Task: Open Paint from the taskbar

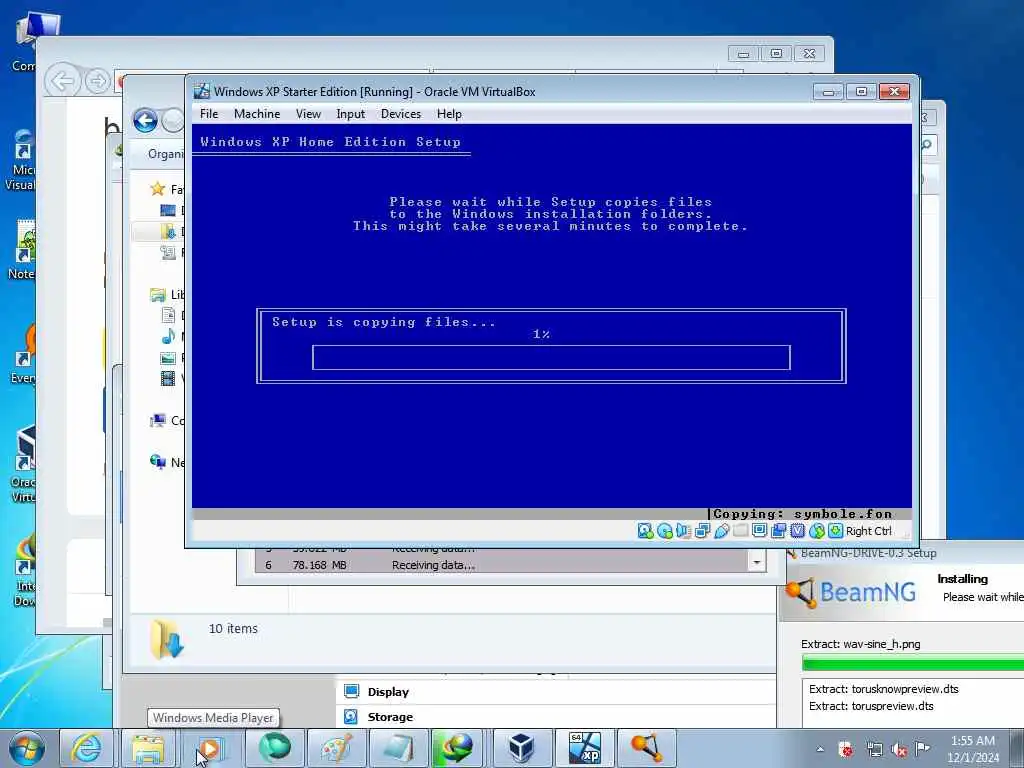Action: click(x=337, y=748)
